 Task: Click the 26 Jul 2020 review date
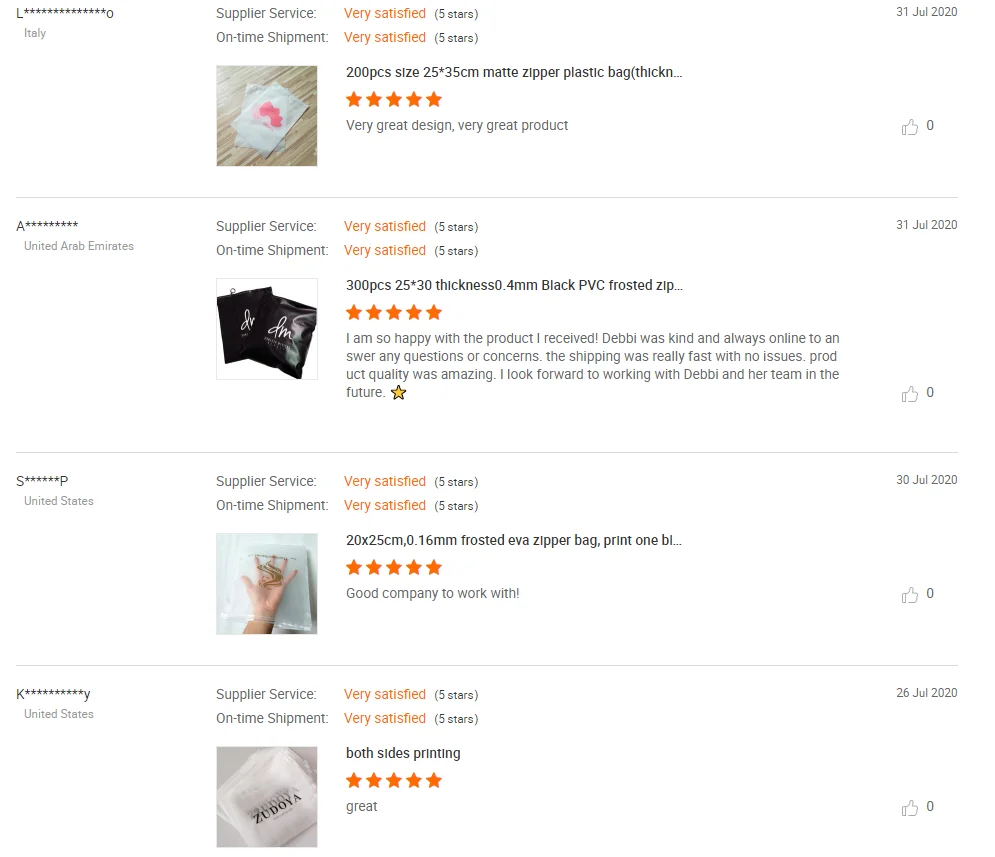coord(926,693)
